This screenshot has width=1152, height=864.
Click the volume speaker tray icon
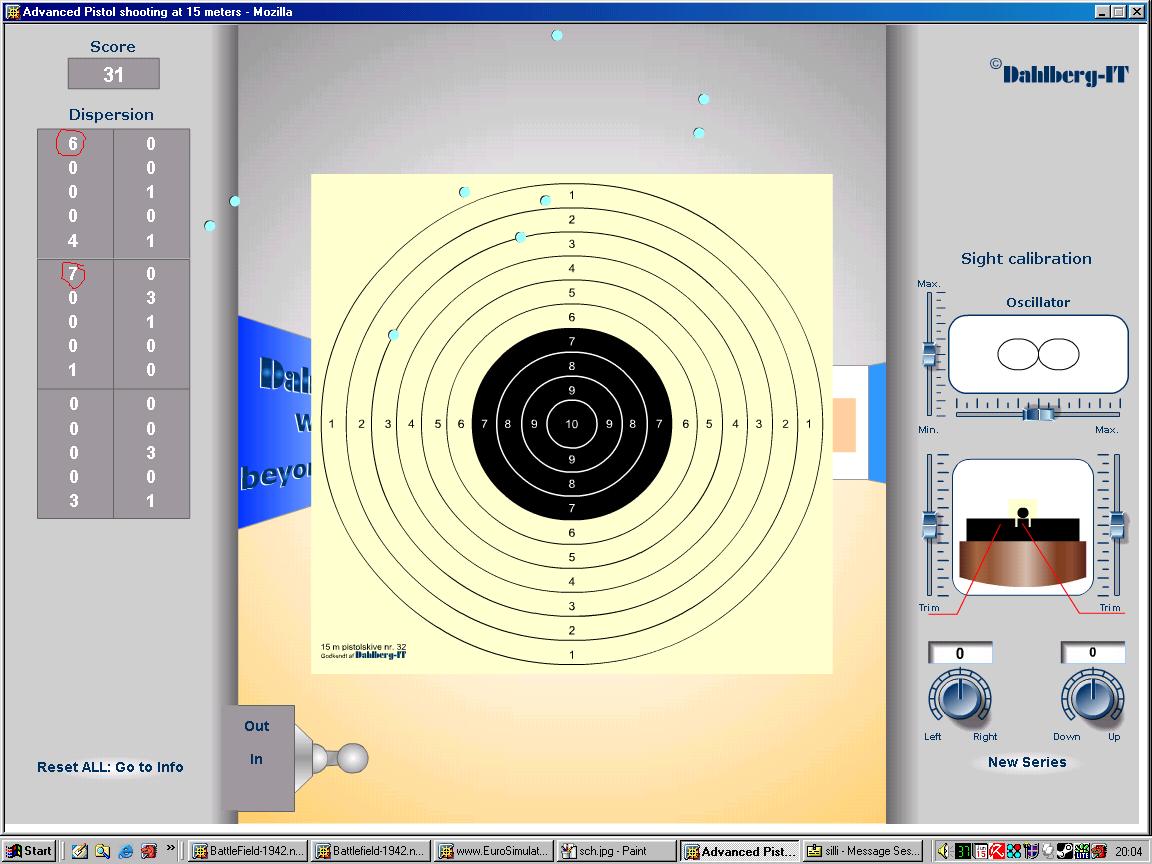coord(943,851)
